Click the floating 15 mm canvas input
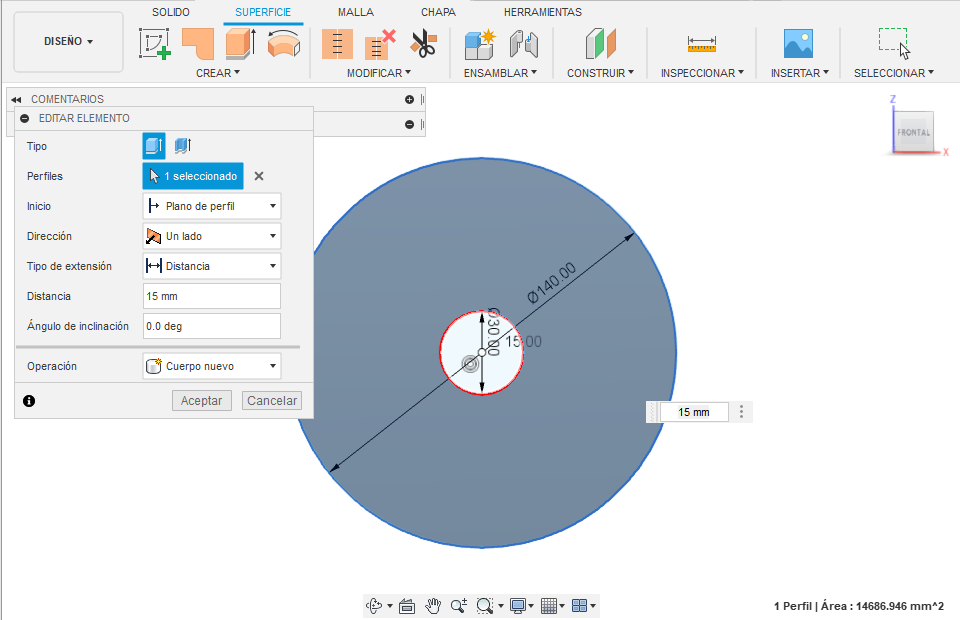 pos(694,412)
